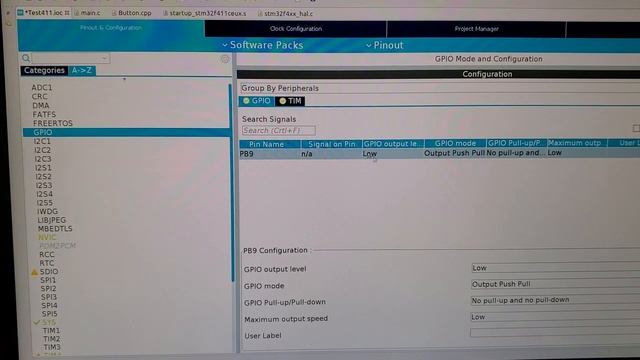Open the GPIO output level dropdown
Screen dimensions: 640x360
tap(555, 268)
